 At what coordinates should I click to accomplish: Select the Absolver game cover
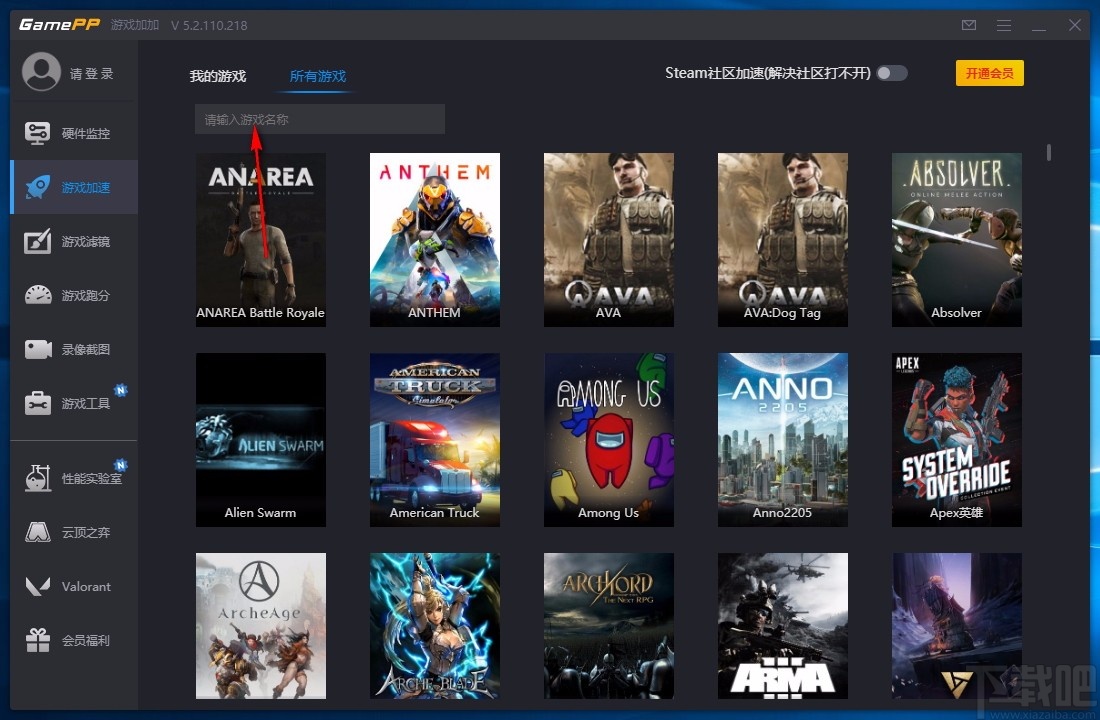tap(957, 239)
